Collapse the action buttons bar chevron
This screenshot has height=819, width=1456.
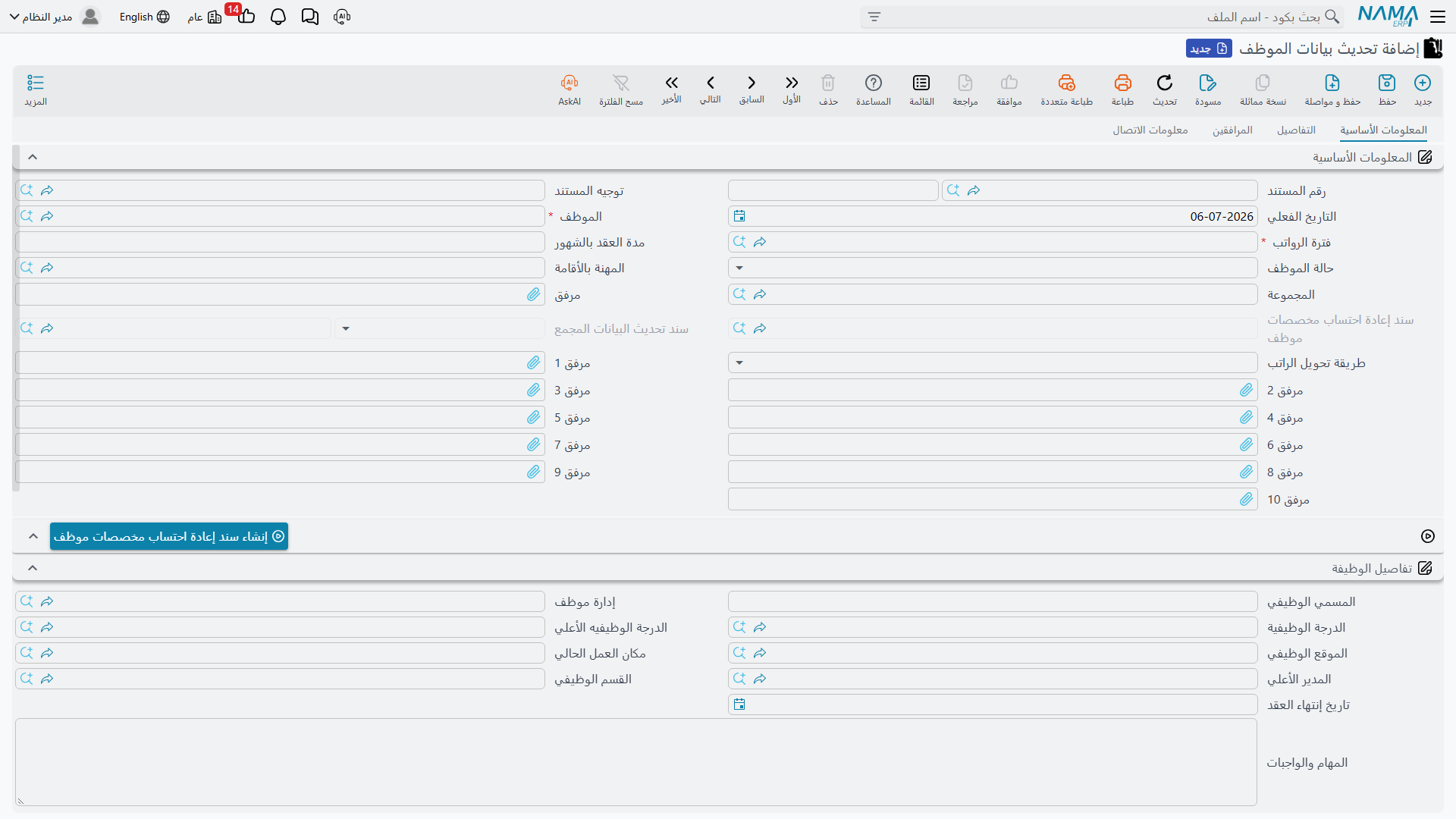pyautogui.click(x=33, y=536)
